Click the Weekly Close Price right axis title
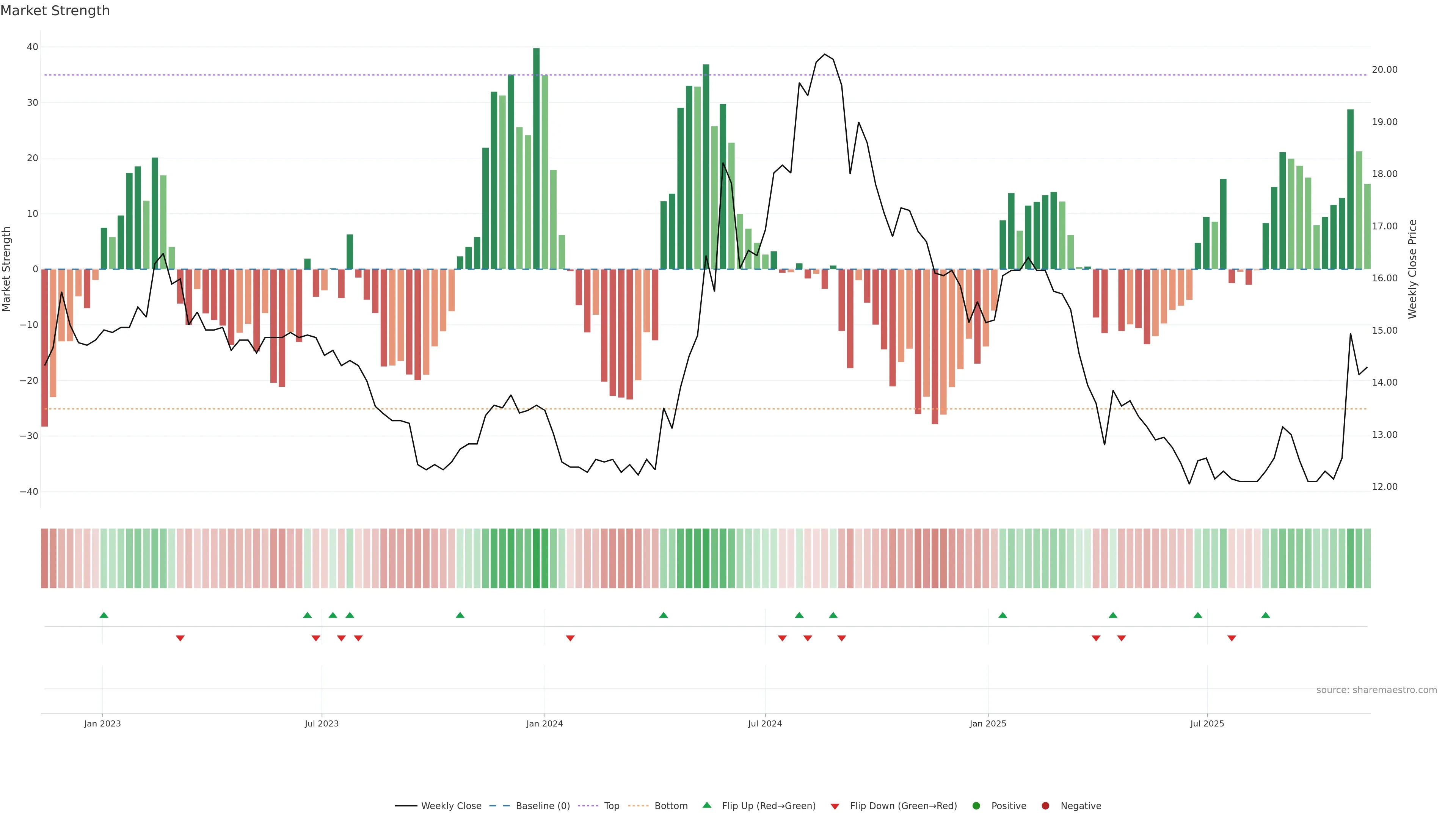Viewport: 1456px width, 819px height. point(1412,269)
